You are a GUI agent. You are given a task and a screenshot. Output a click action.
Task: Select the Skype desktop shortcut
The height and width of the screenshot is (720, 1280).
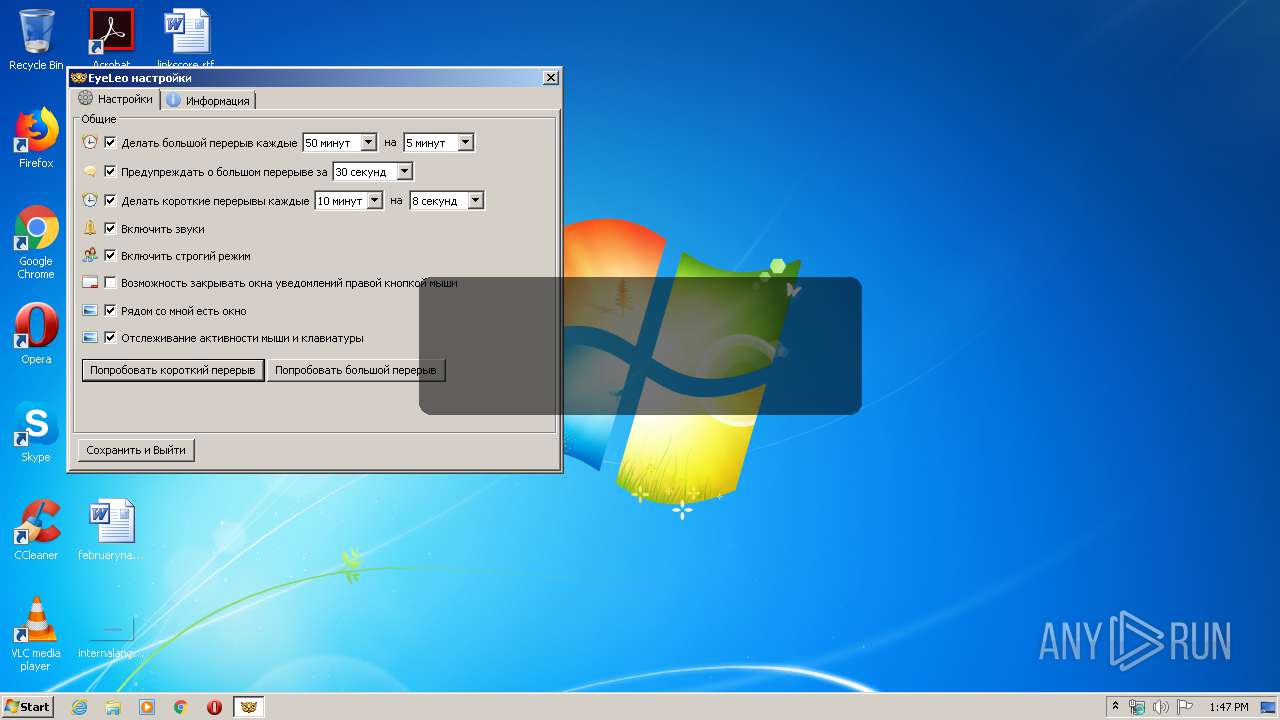(x=36, y=432)
